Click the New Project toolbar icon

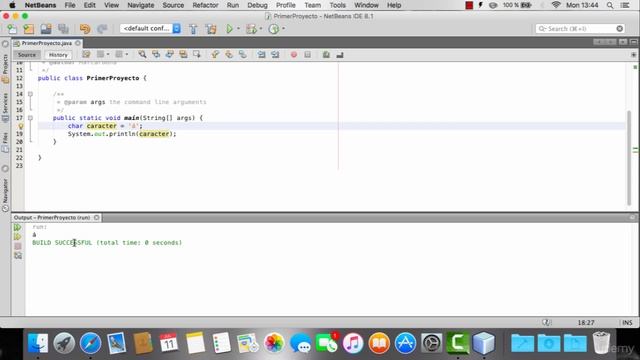point(29,29)
